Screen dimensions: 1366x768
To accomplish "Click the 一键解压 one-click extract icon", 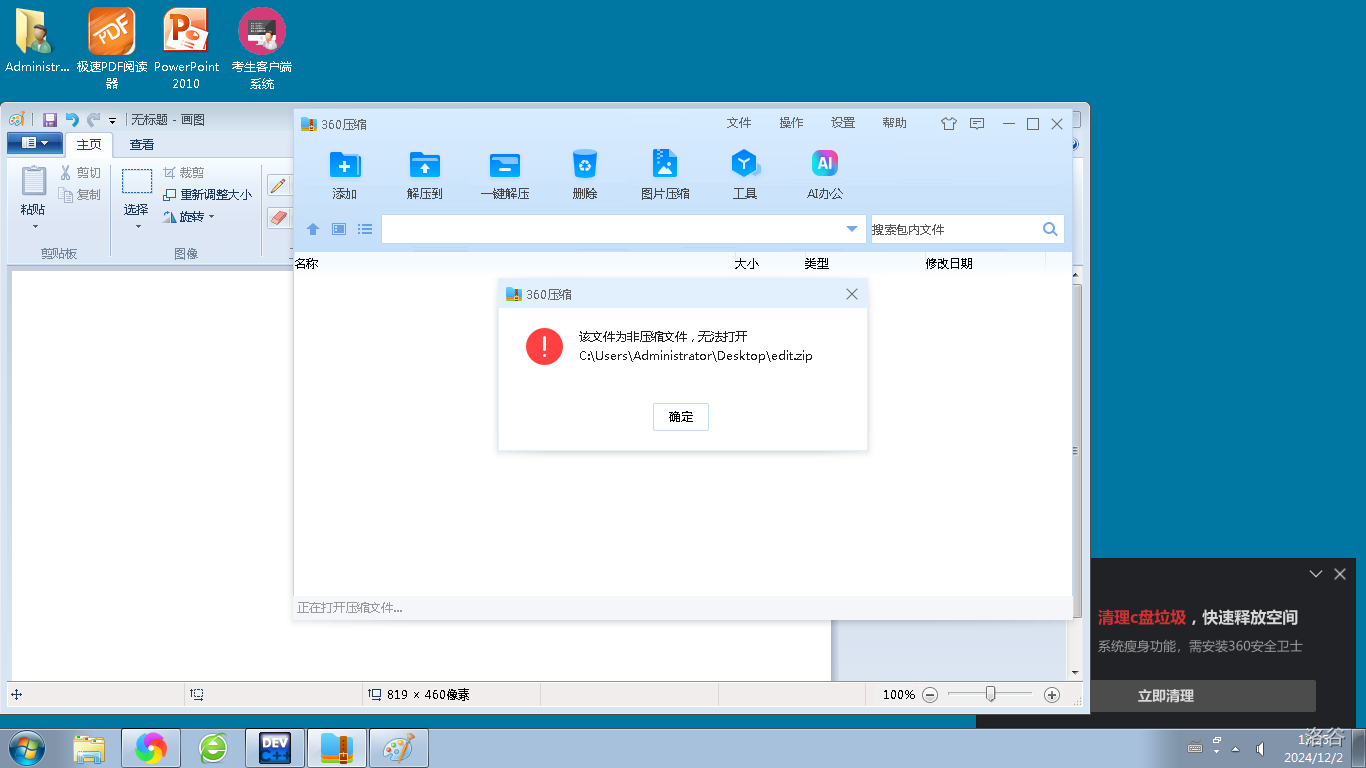I will click(x=505, y=165).
